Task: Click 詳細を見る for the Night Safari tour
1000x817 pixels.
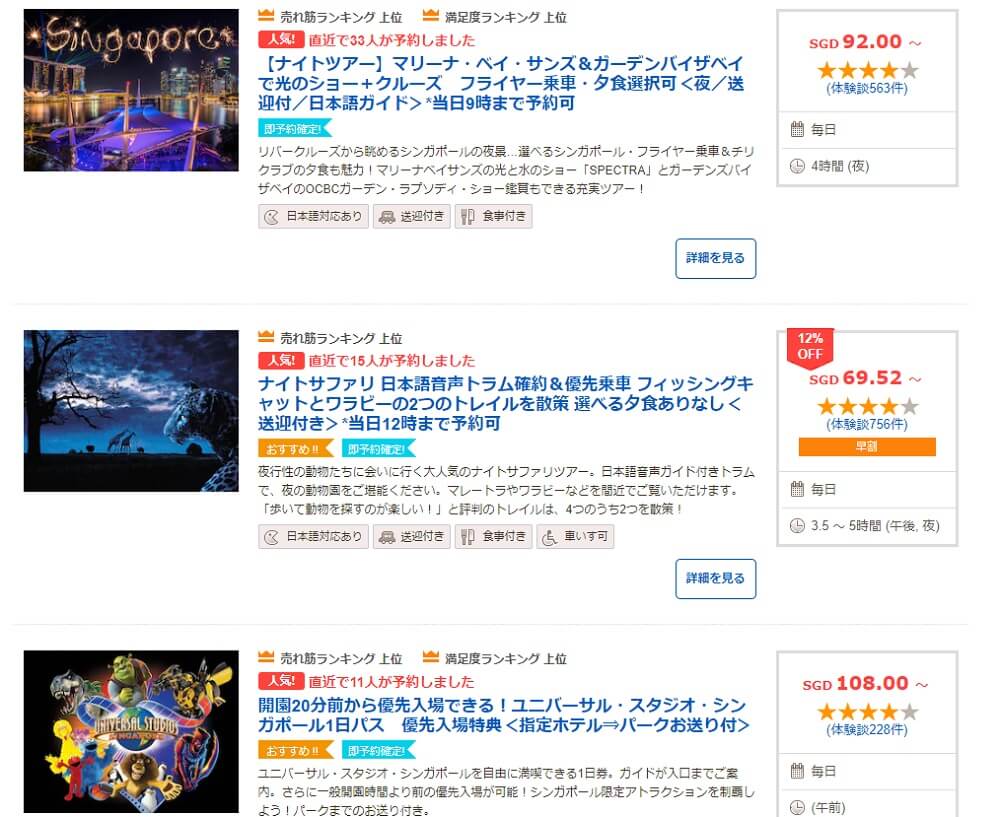Action: (x=716, y=578)
